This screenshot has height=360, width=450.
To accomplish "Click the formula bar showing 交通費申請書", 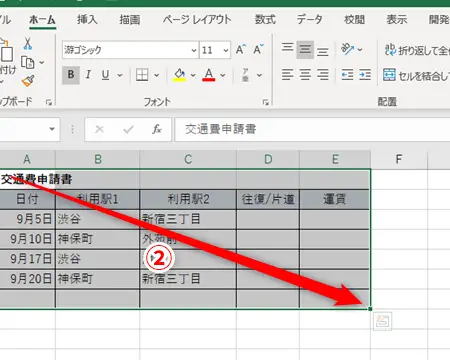I will 312,129.
